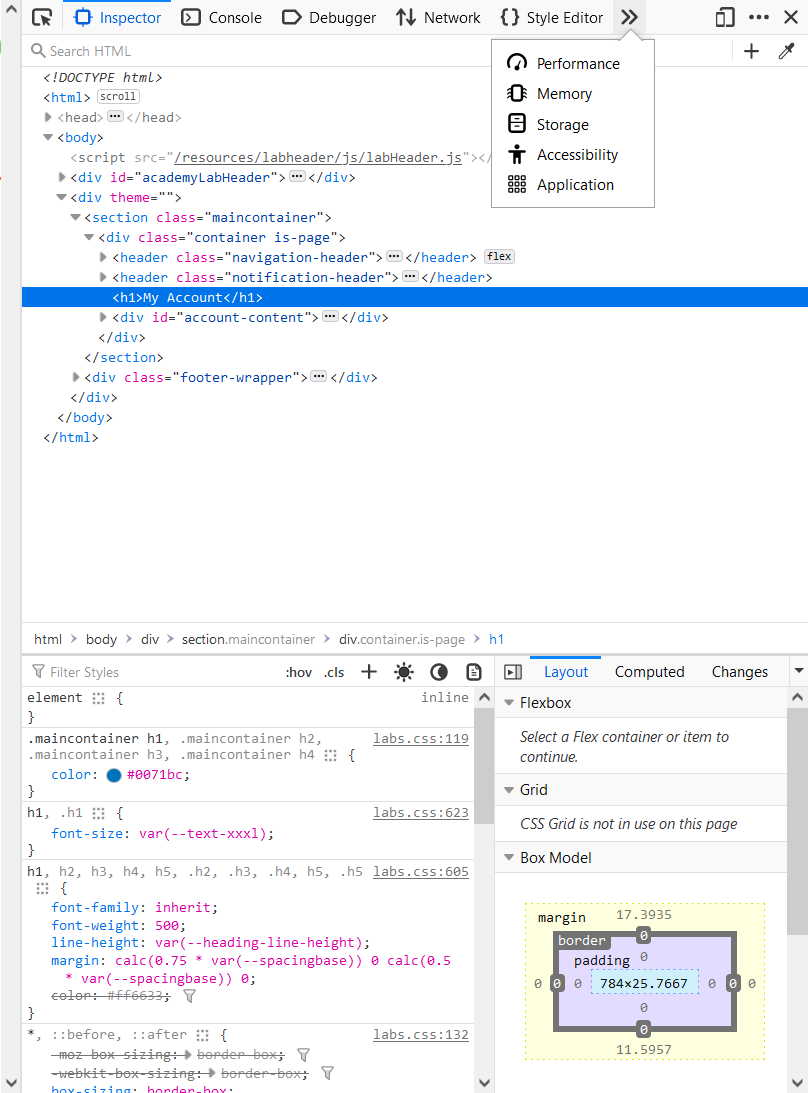Switch to the Debugger tab
Image resolution: width=808 pixels, height=1093 pixels.
click(x=328, y=17)
